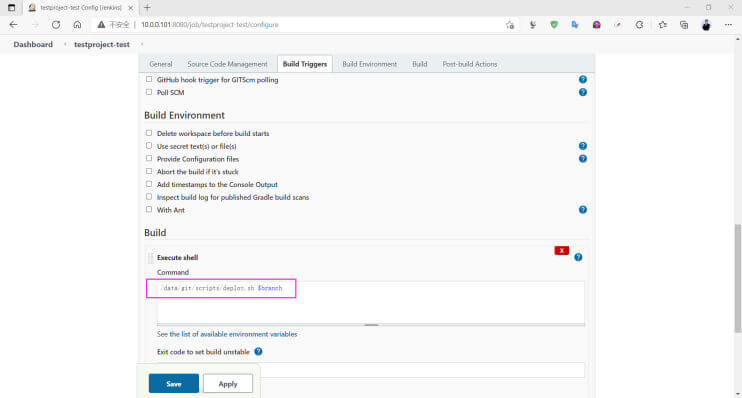The image size is (742, 398).
Task: Expand the testproject-test breadcrumb arrow
Action: pyautogui.click(x=142, y=44)
